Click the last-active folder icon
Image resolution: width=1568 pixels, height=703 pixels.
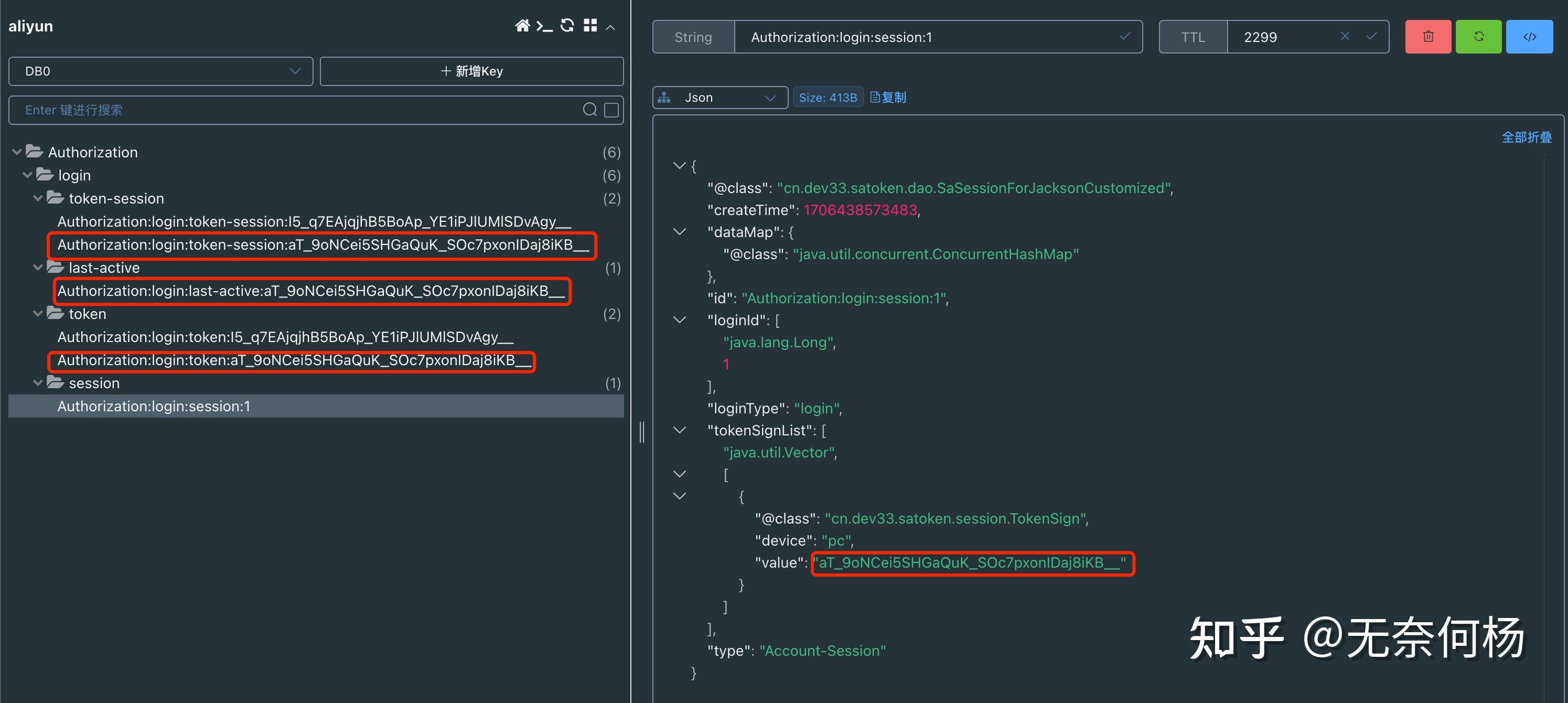[55, 267]
